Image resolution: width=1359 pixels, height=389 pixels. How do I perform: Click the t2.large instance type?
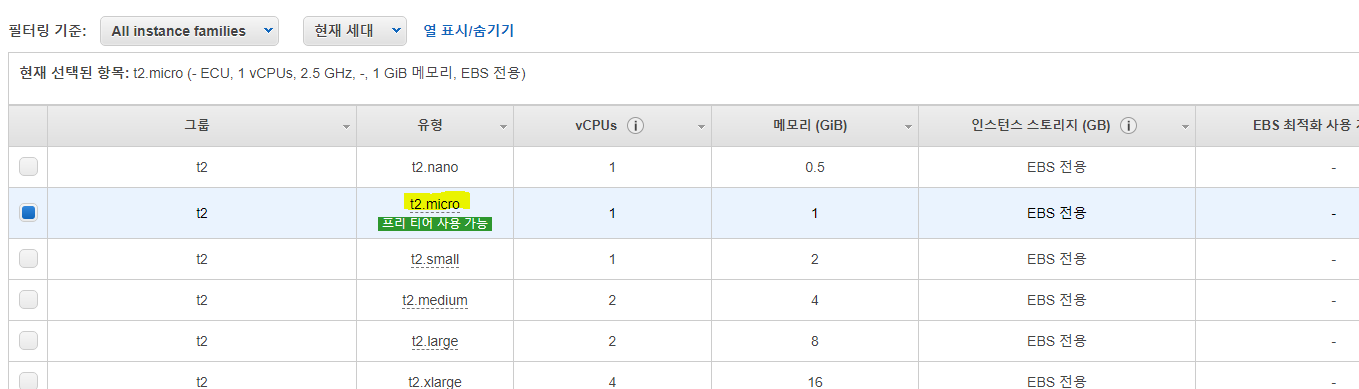(x=435, y=341)
